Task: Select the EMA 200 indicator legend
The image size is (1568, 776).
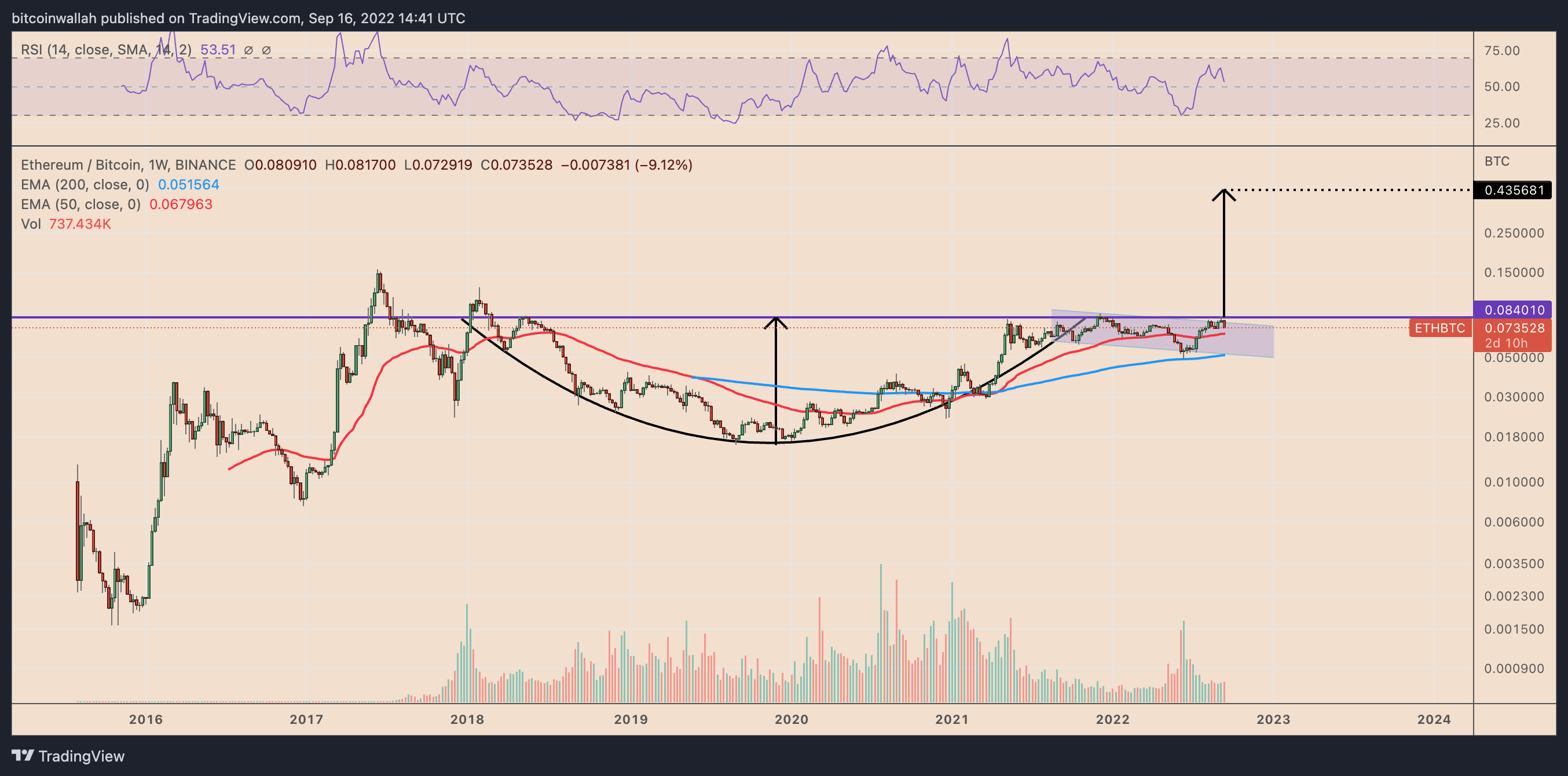Action: 85,184
